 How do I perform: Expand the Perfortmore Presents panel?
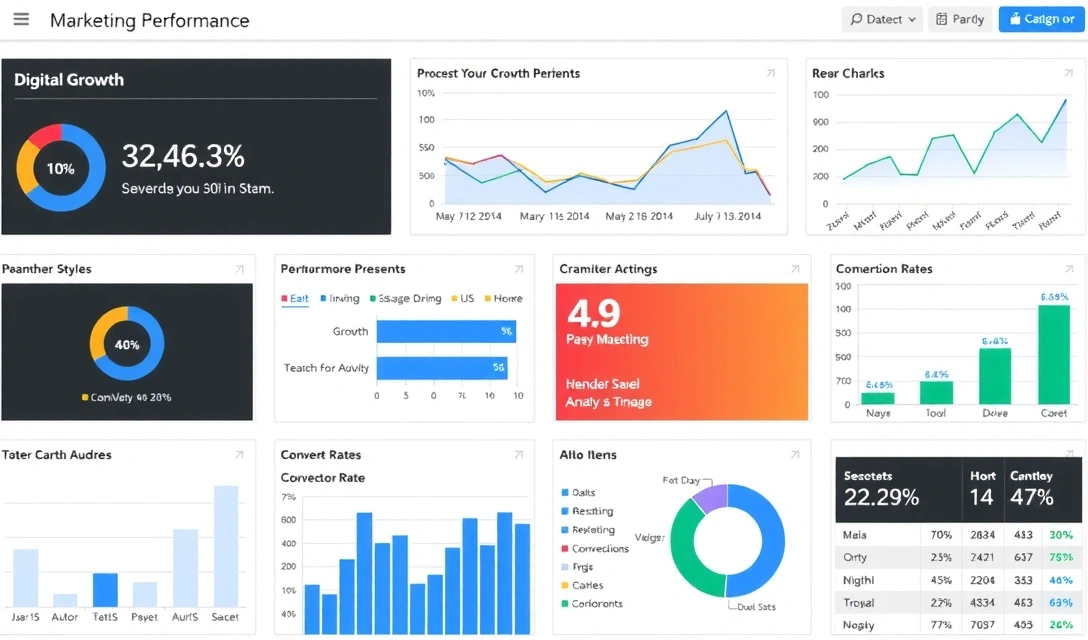[518, 269]
